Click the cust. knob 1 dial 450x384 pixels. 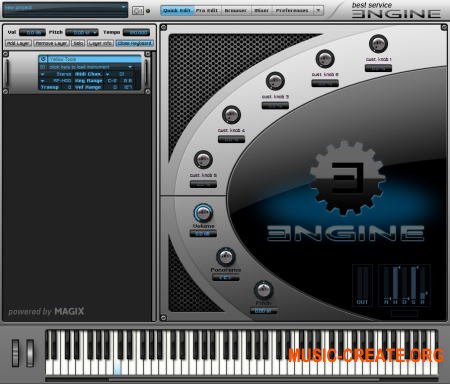(x=378, y=44)
